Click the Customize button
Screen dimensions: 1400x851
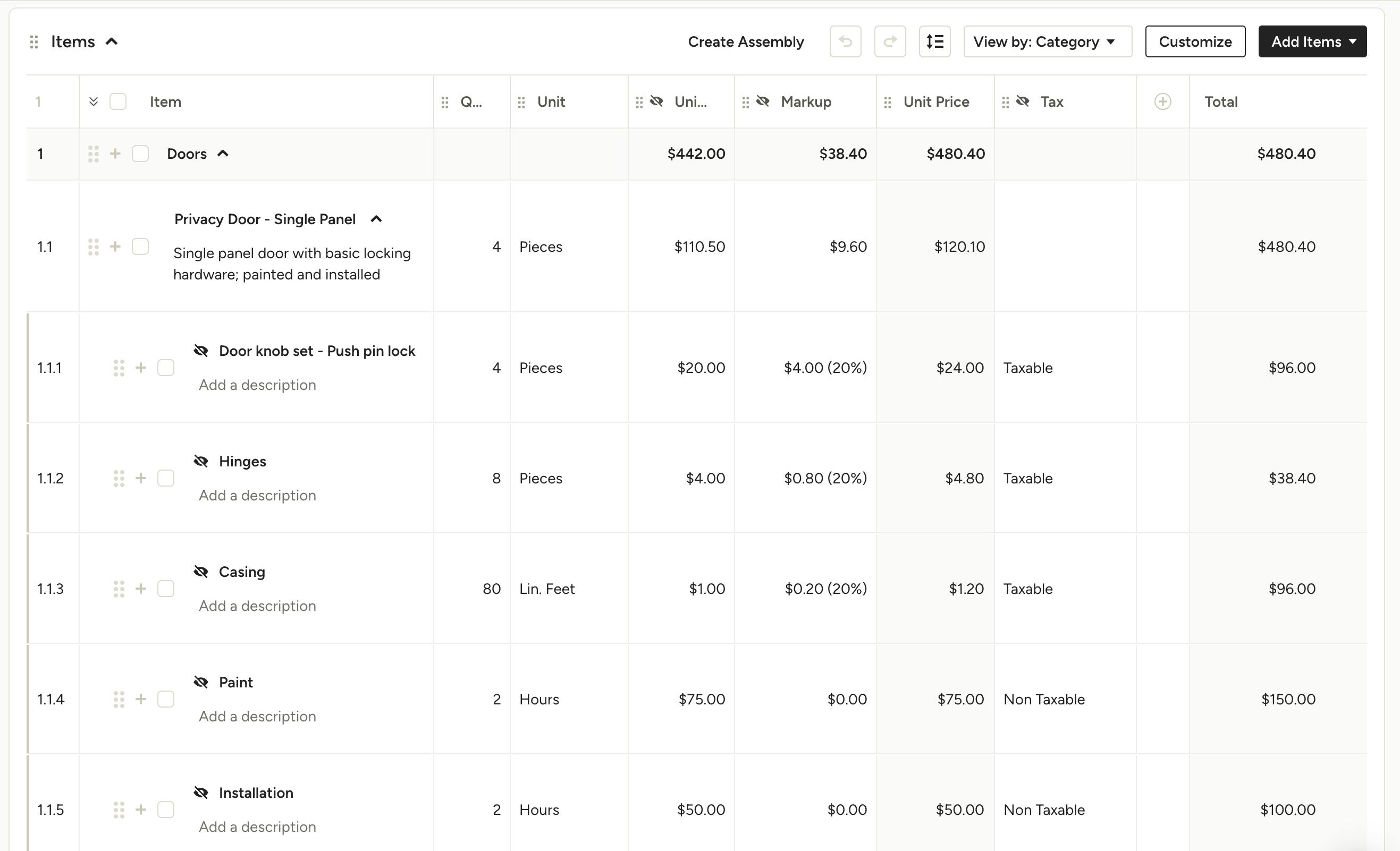tap(1195, 41)
